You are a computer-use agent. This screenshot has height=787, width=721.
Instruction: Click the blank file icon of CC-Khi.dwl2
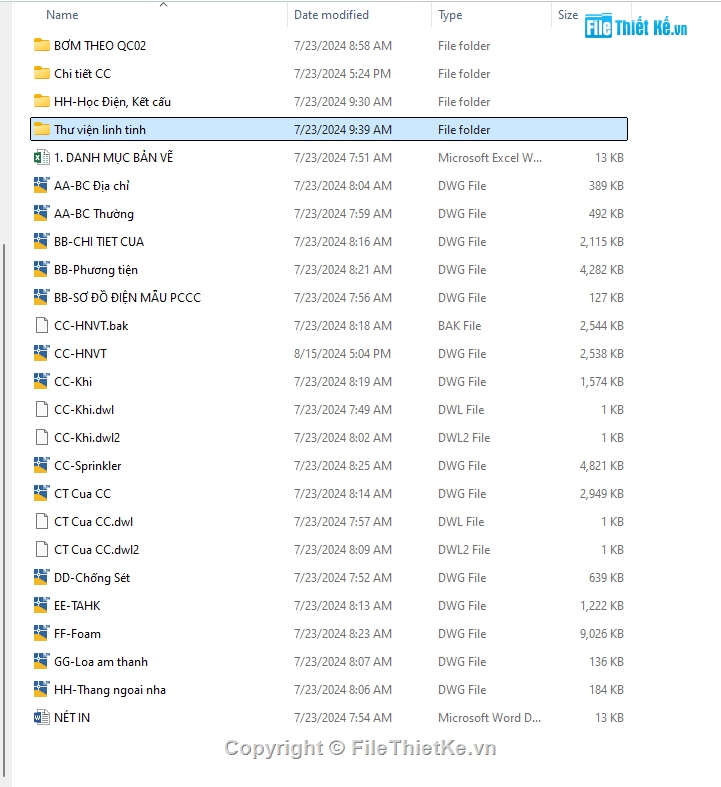(x=42, y=438)
